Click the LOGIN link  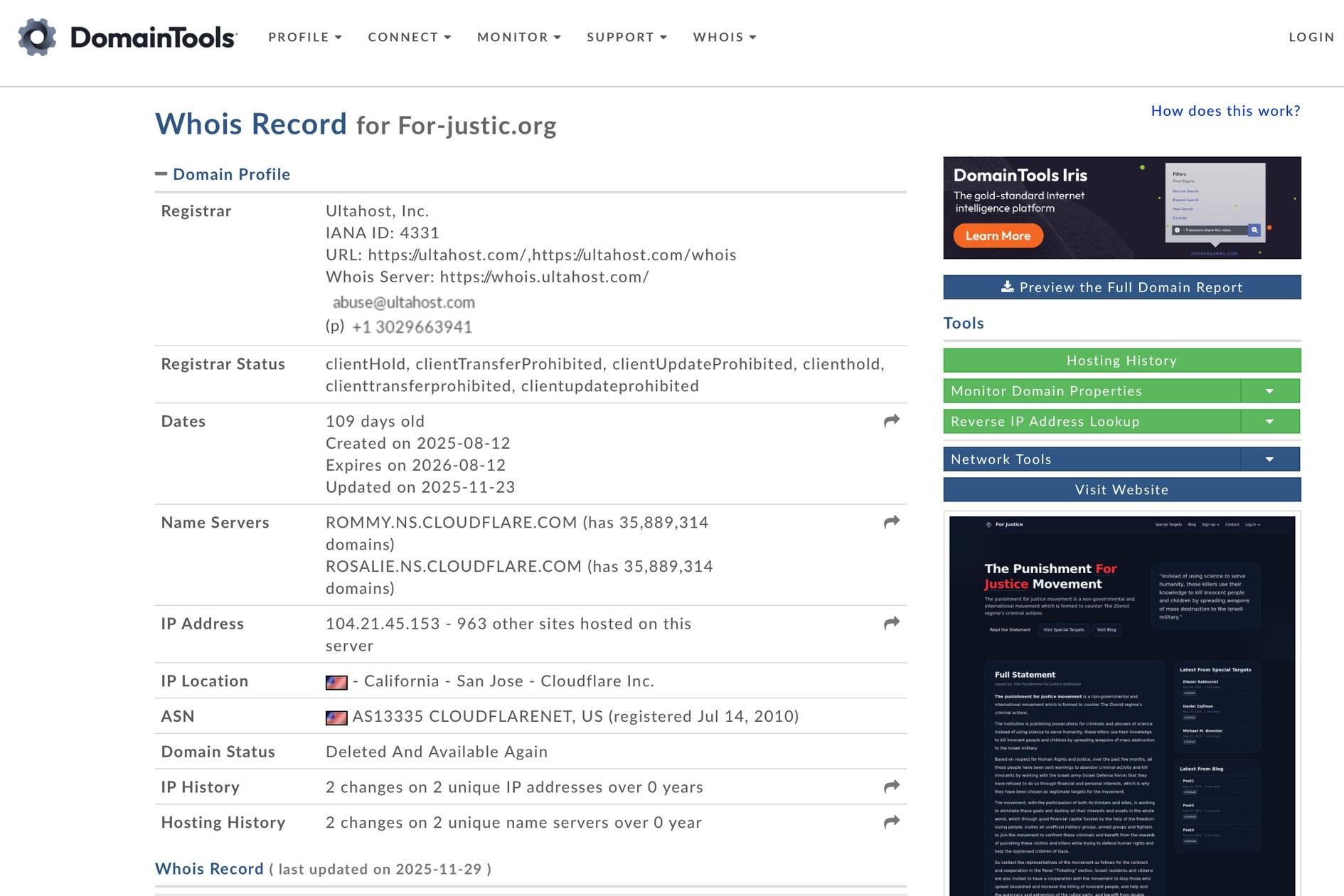pos(1312,37)
